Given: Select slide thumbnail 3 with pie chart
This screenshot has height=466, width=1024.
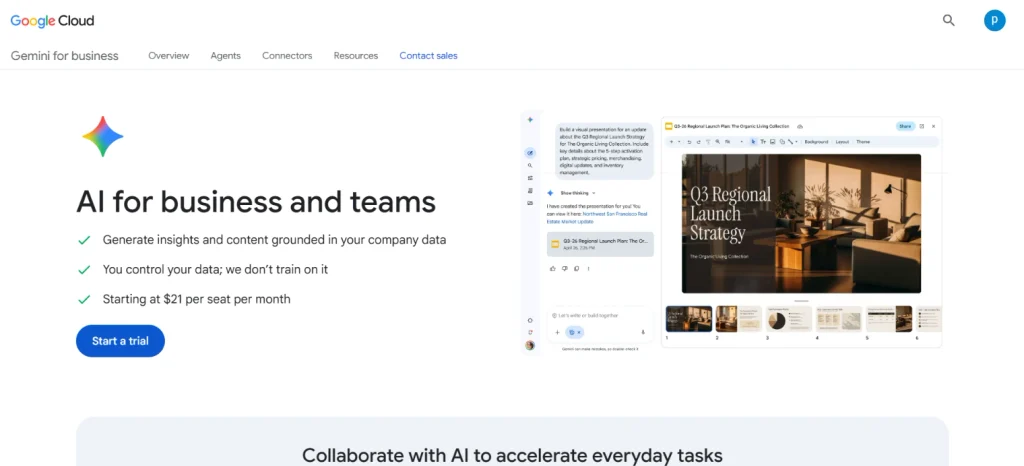Looking at the screenshot, I should click(x=789, y=319).
